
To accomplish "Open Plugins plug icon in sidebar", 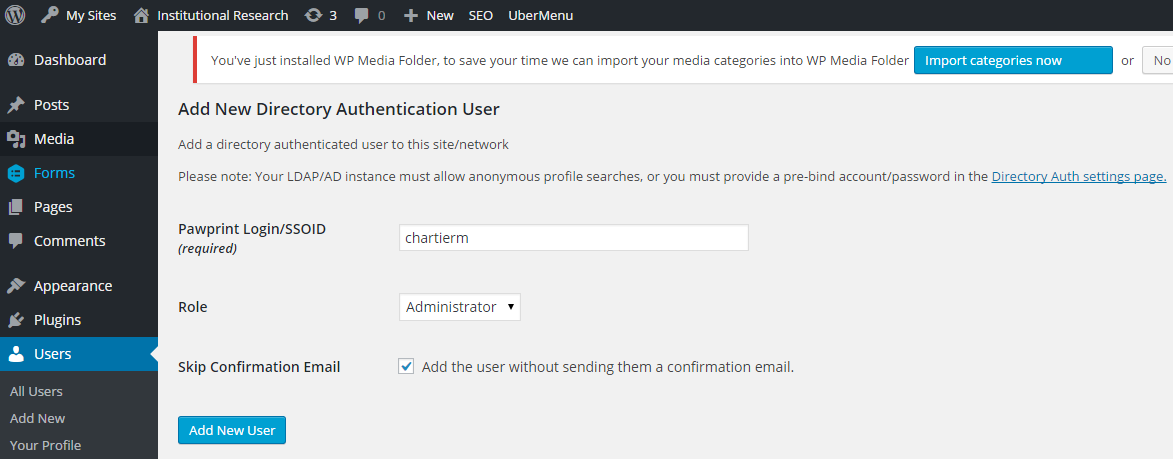I will pos(16,320).
